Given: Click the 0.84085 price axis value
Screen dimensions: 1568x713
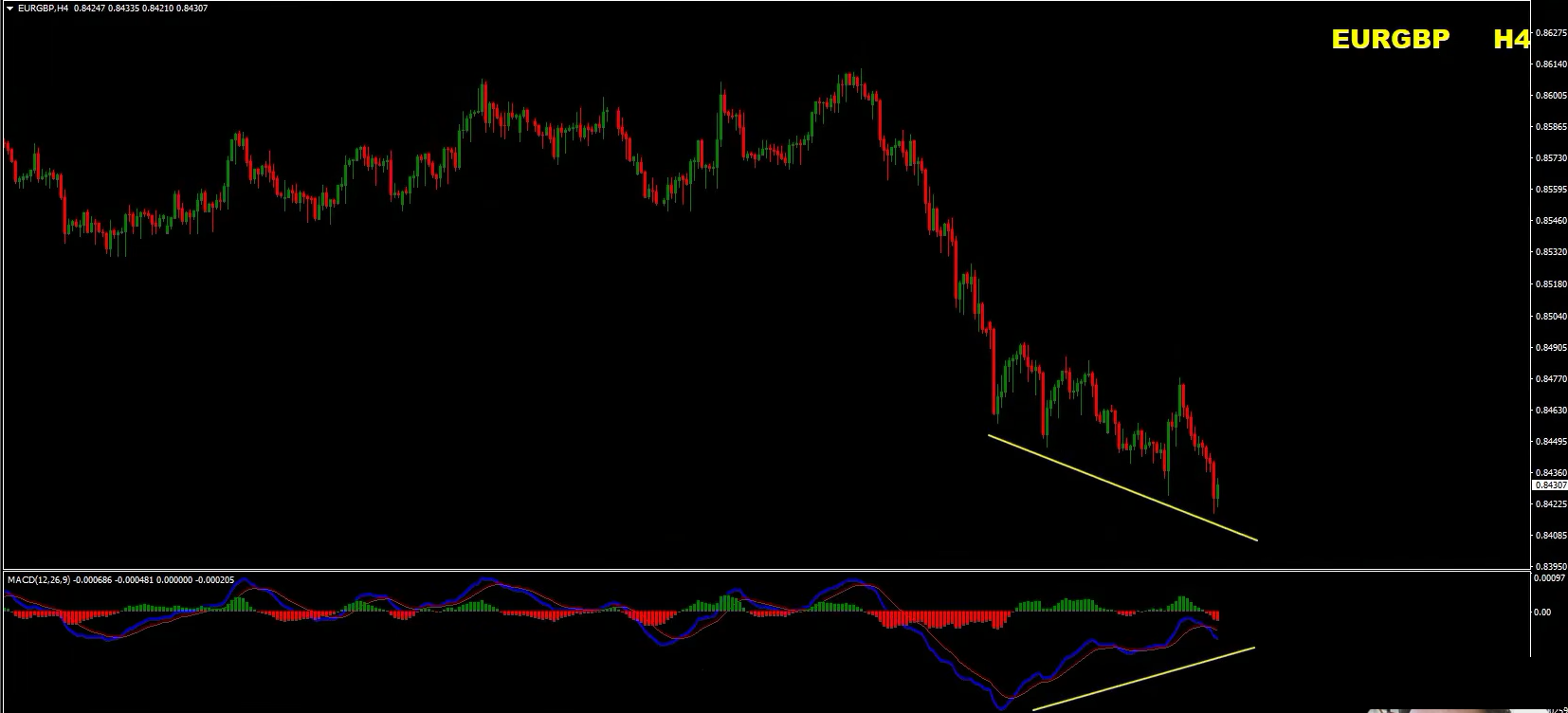Looking at the screenshot, I should (x=1550, y=536).
